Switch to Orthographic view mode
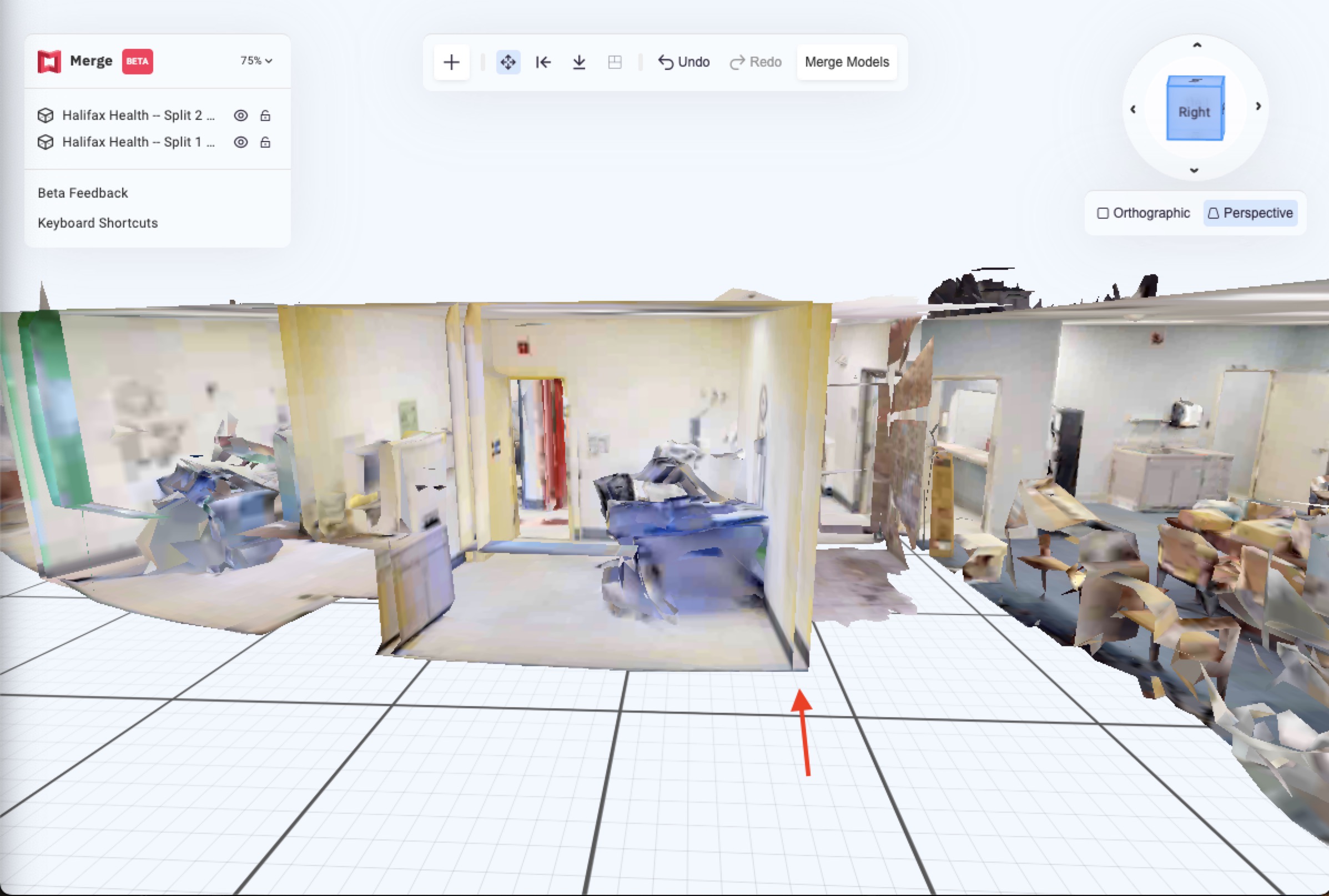 coord(1143,213)
